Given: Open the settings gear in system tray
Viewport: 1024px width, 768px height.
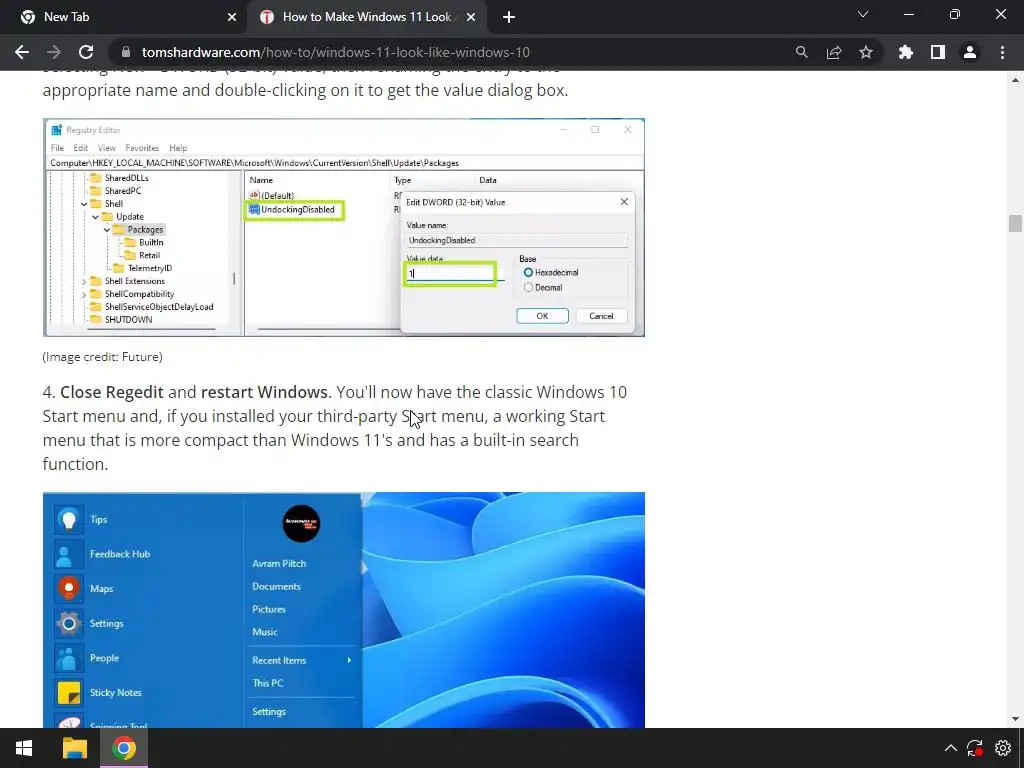Looking at the screenshot, I should tap(1003, 748).
